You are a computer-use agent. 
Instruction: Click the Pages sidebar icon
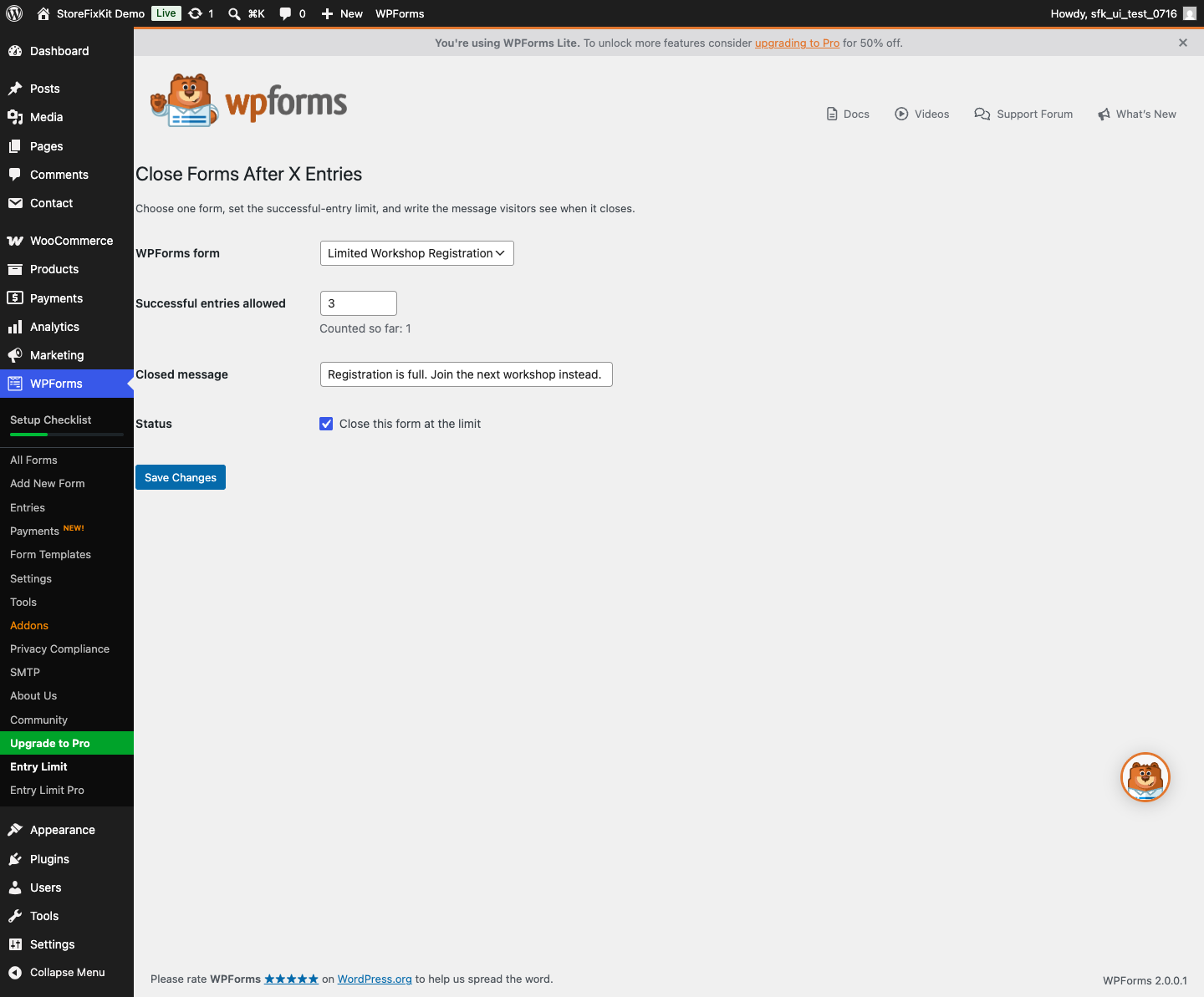click(15, 146)
